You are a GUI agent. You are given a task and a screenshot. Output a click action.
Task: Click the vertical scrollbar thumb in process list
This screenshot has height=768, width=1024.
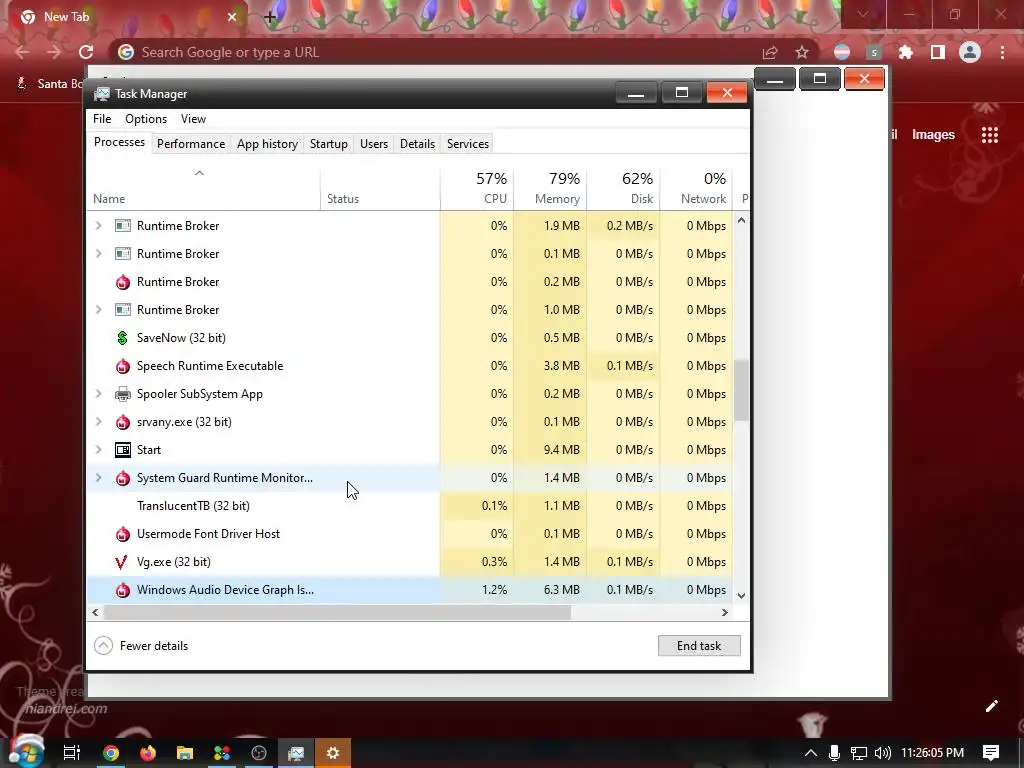click(x=741, y=390)
